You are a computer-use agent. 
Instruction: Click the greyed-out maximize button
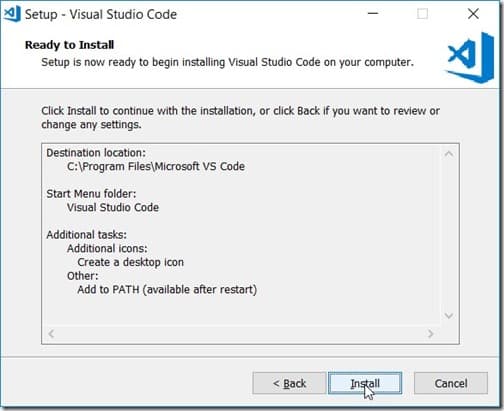pyautogui.click(x=422, y=14)
